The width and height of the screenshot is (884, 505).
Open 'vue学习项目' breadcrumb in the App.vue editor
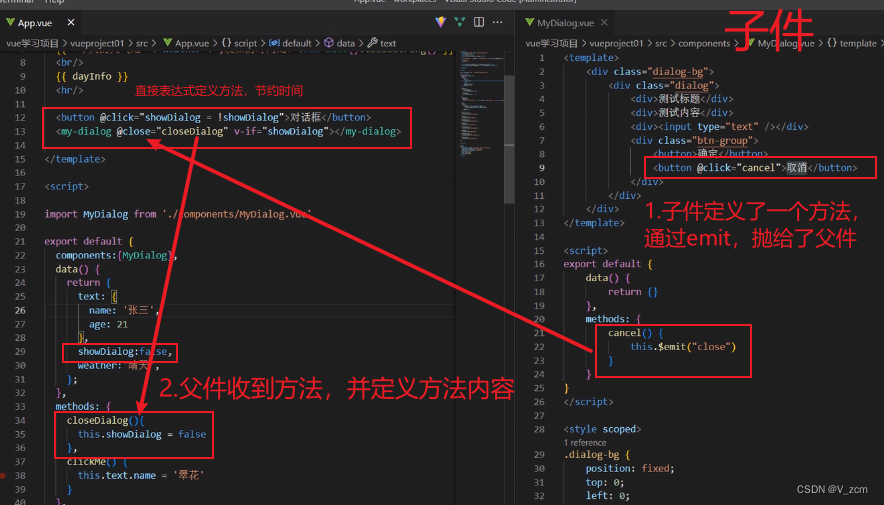coord(33,43)
